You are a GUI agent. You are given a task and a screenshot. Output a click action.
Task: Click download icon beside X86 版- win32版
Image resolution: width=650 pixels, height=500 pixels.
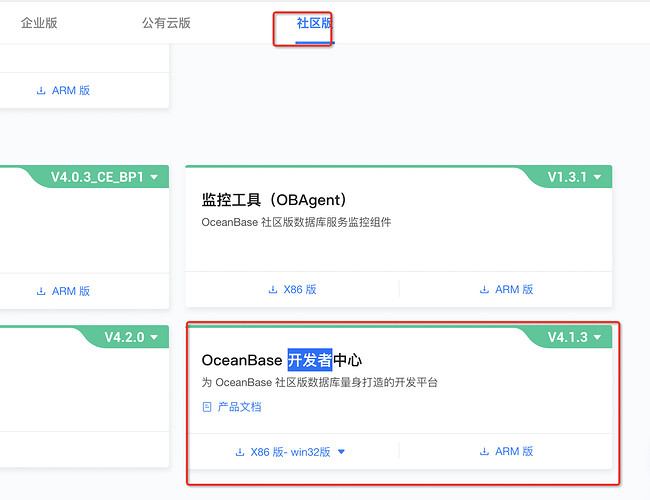coord(240,452)
